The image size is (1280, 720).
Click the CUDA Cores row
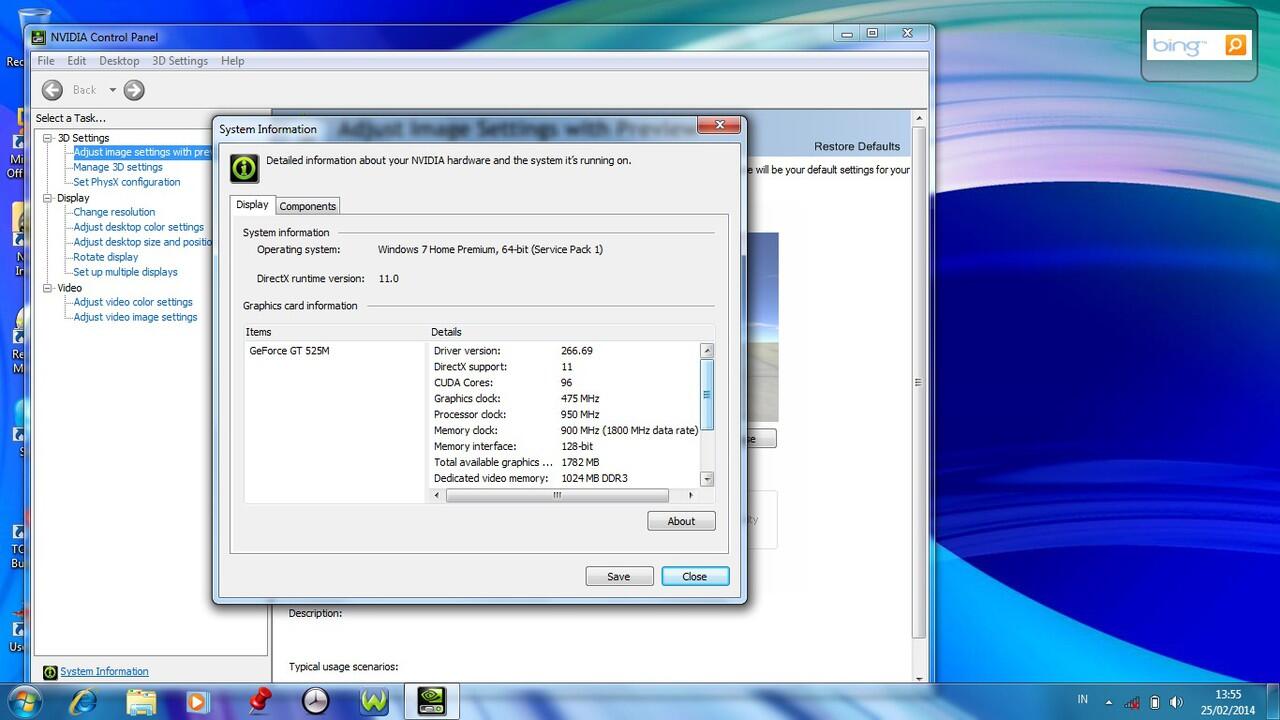pos(565,383)
